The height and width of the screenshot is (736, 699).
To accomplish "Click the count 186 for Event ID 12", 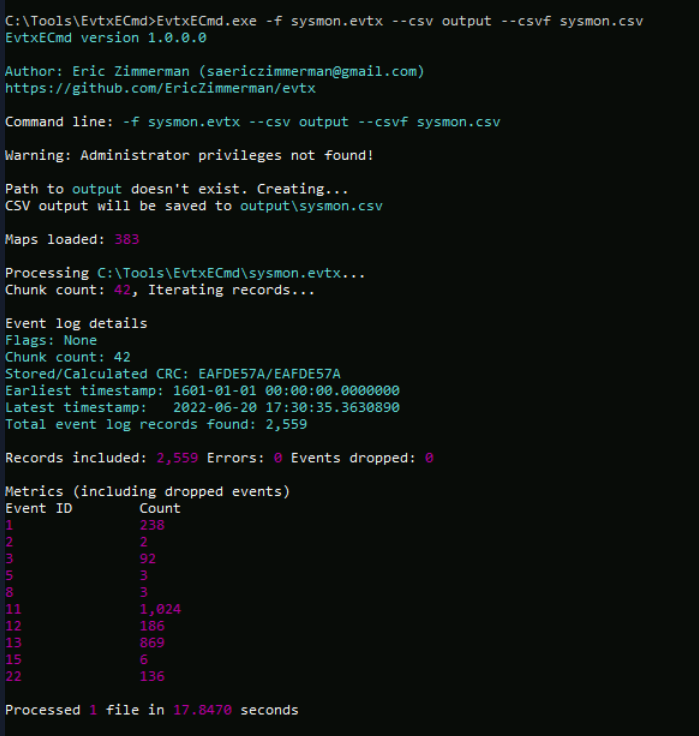I will point(152,626).
